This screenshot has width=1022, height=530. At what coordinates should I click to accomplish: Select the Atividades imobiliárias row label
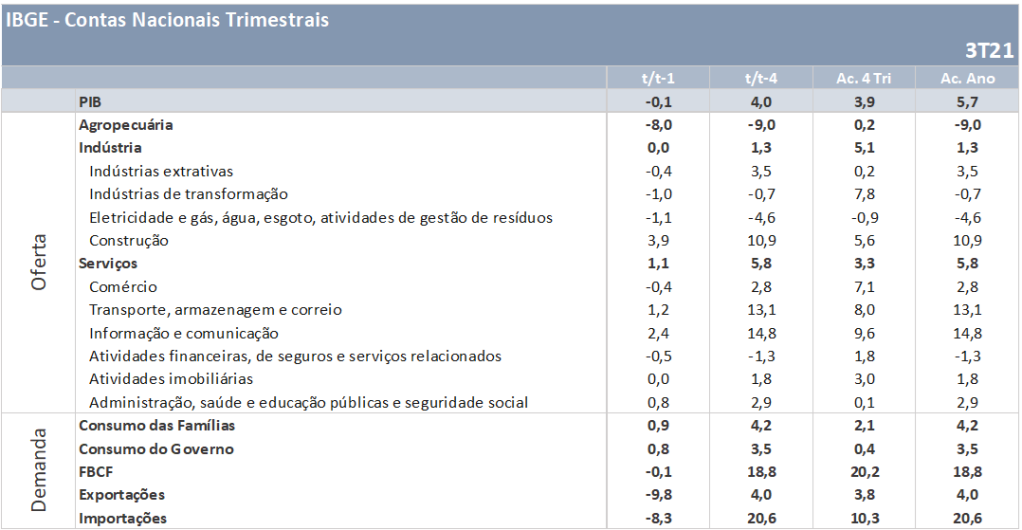[x=171, y=379]
